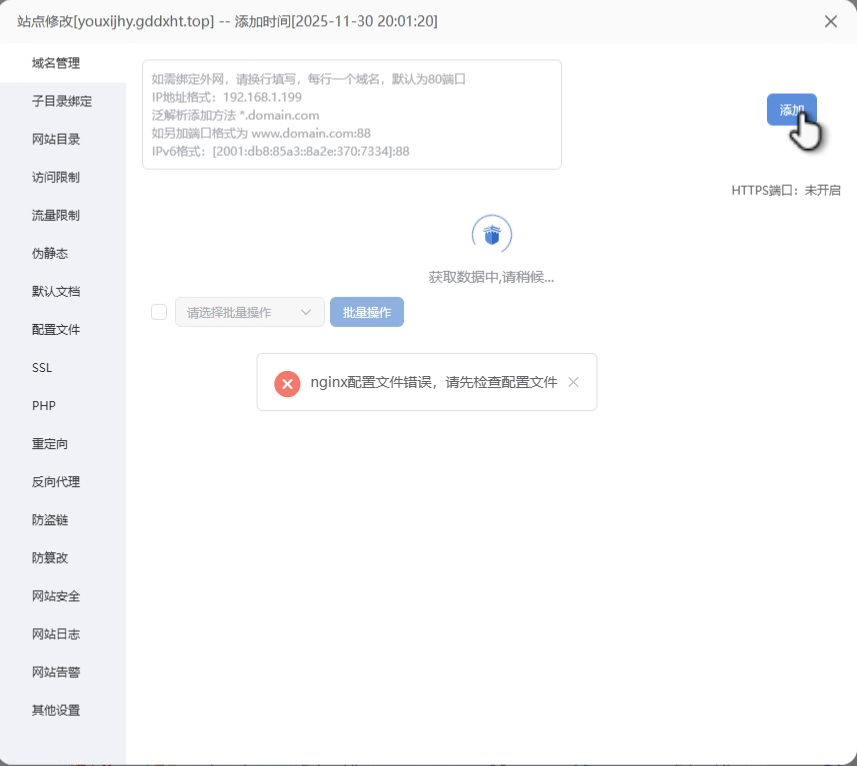
Task: Open the 请选择批量操作 batch action dropdown
Action: [x=248, y=311]
